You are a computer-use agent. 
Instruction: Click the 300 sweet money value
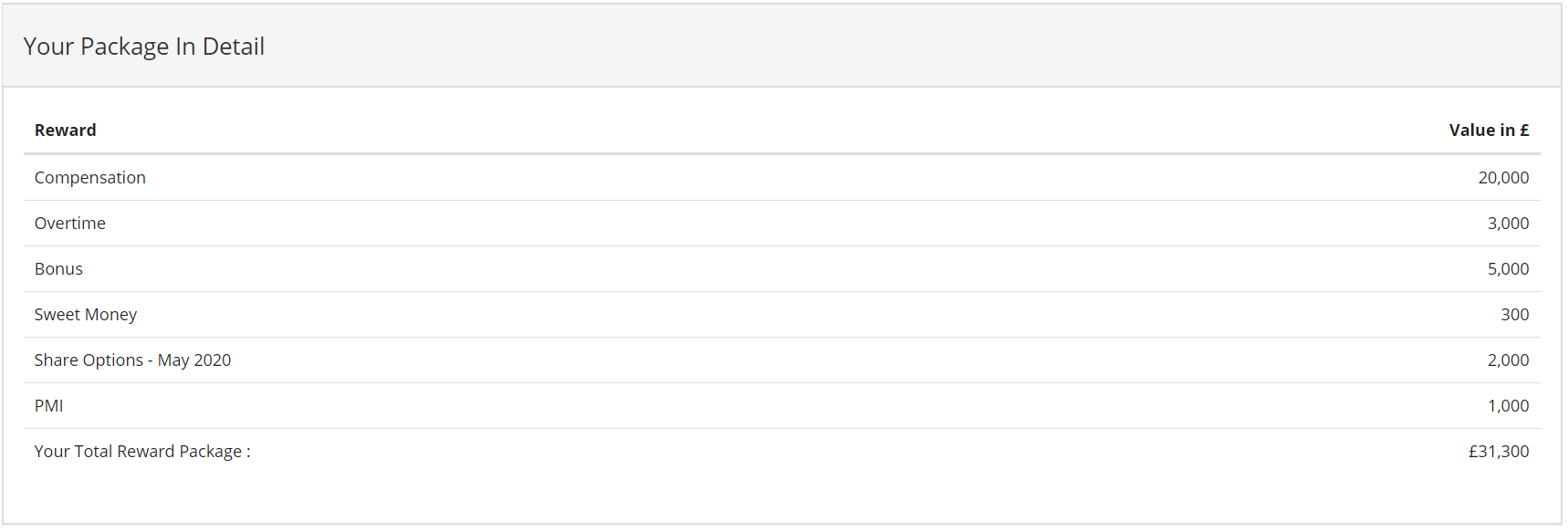click(1514, 315)
